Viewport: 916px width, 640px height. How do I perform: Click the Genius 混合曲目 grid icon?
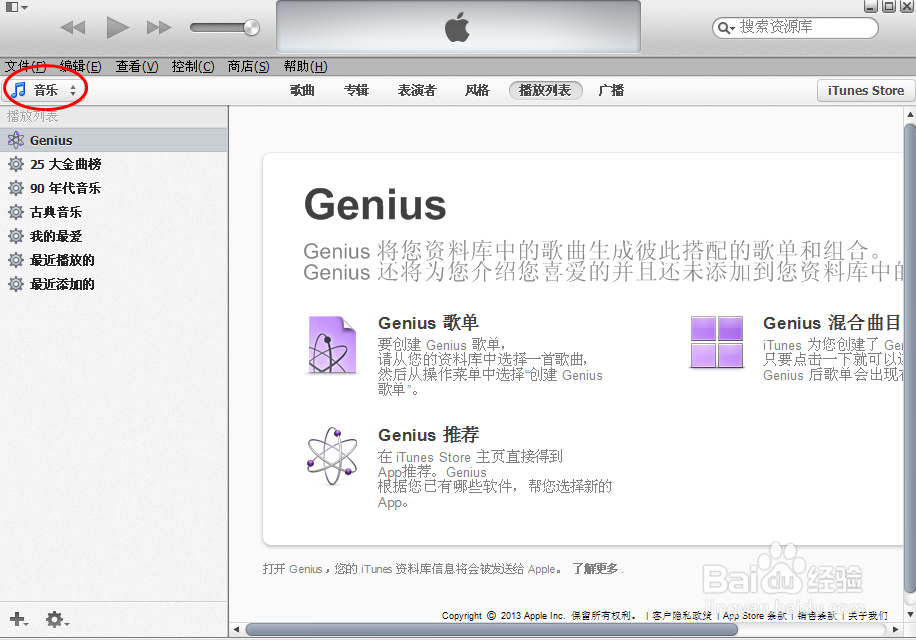click(x=717, y=342)
